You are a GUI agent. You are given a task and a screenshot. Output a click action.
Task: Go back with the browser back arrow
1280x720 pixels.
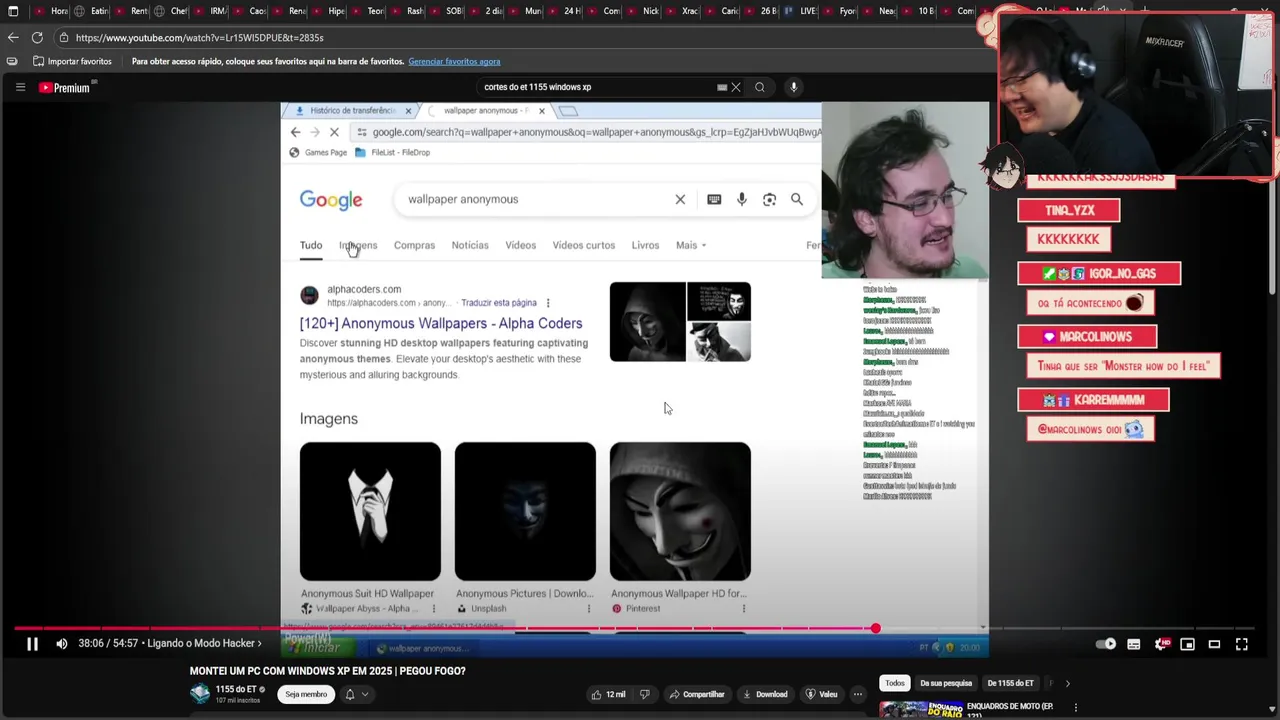(x=13, y=37)
